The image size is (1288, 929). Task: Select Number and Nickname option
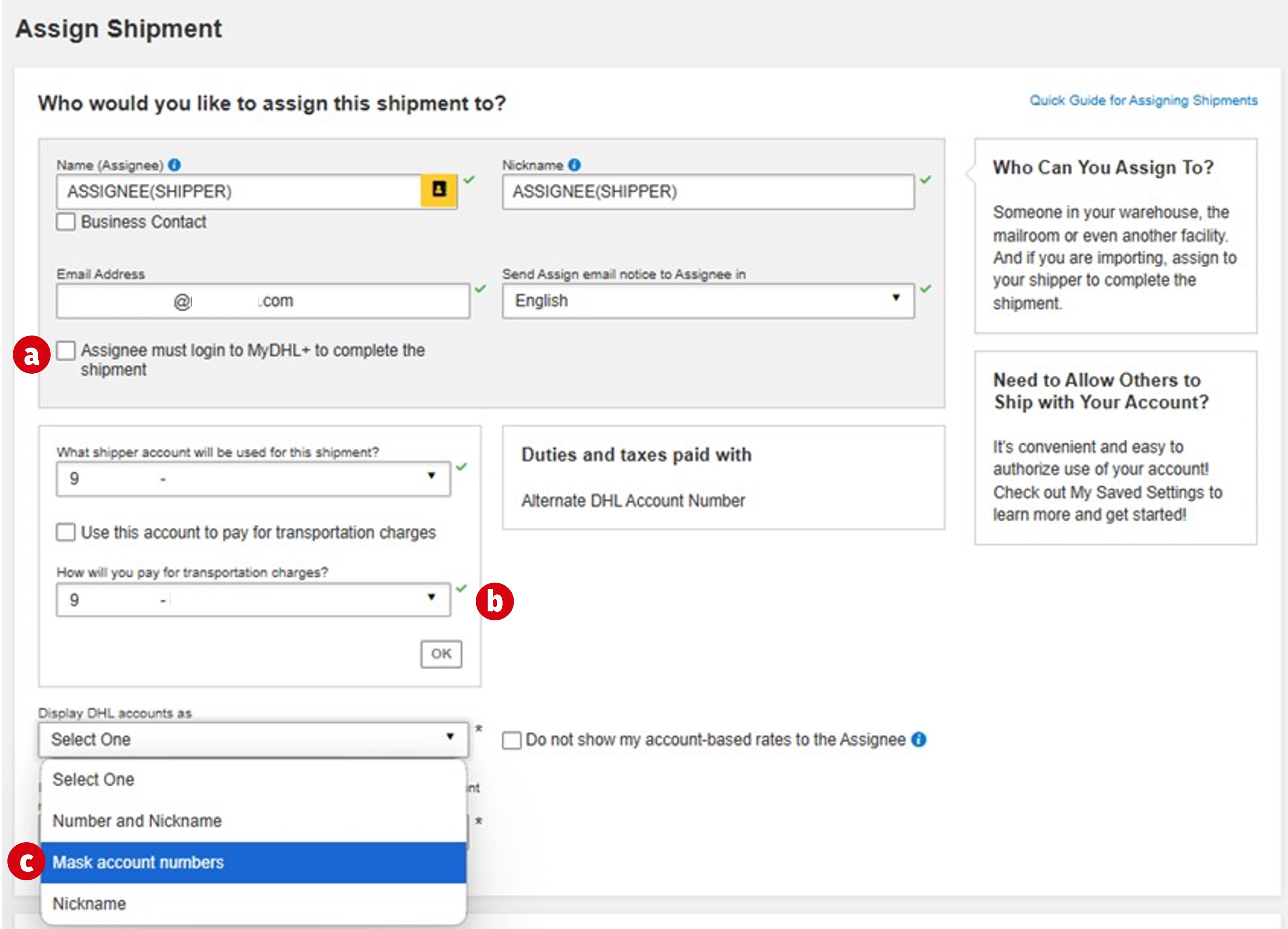coord(253,820)
